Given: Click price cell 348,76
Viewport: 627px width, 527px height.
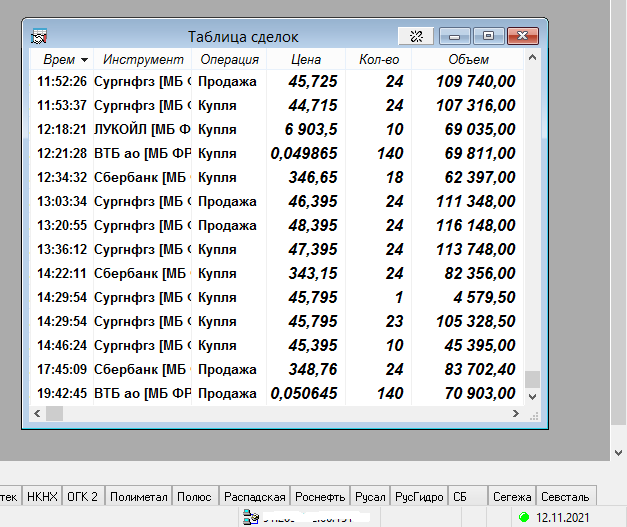Looking at the screenshot, I should [313, 369].
